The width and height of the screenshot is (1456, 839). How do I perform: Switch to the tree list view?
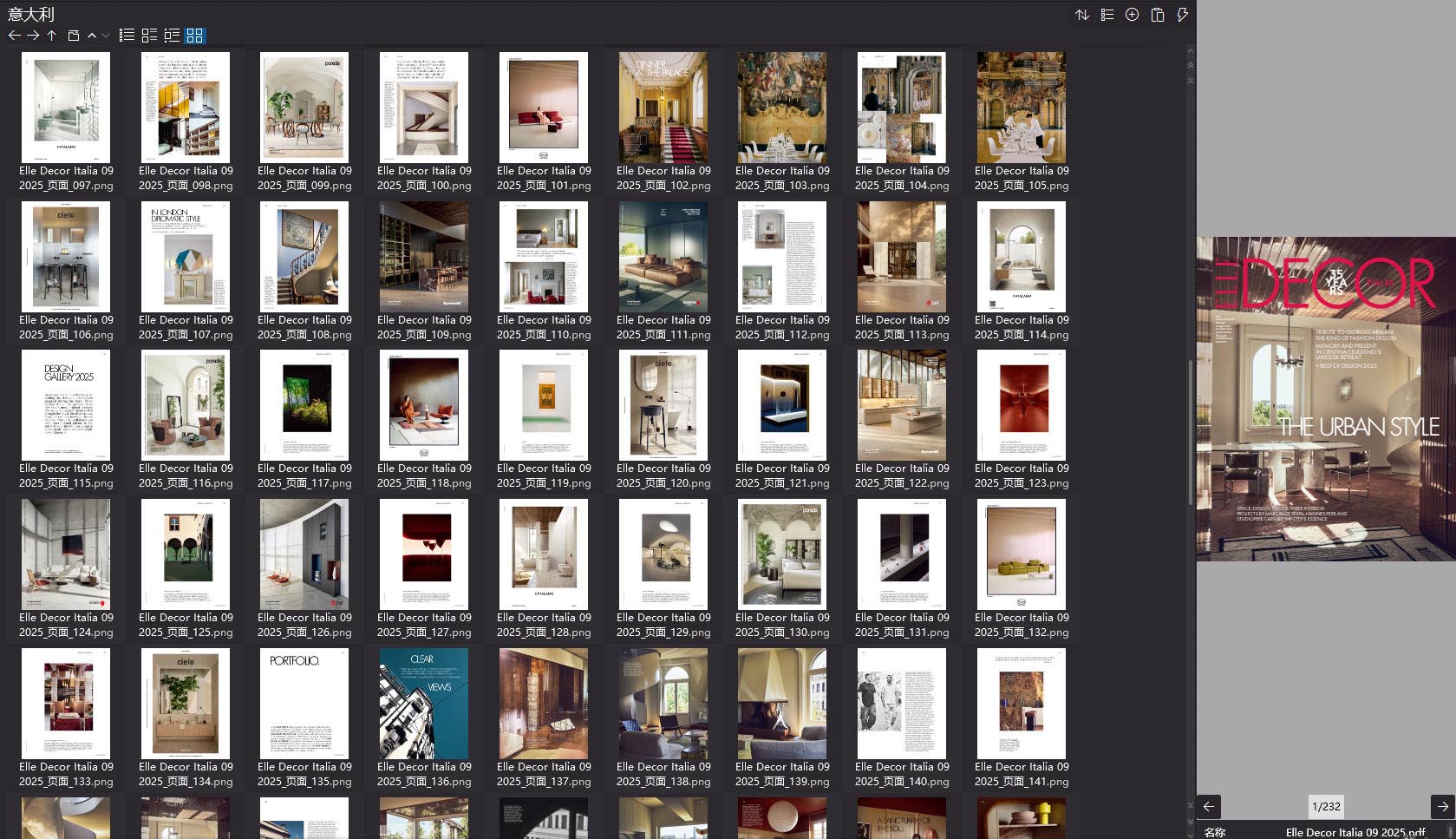pyautogui.click(x=172, y=36)
